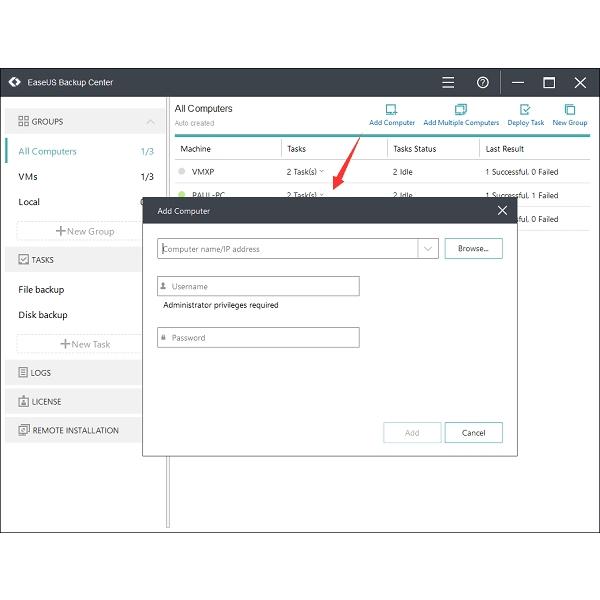Click Add Multiple Computers icon

[x=461, y=110]
